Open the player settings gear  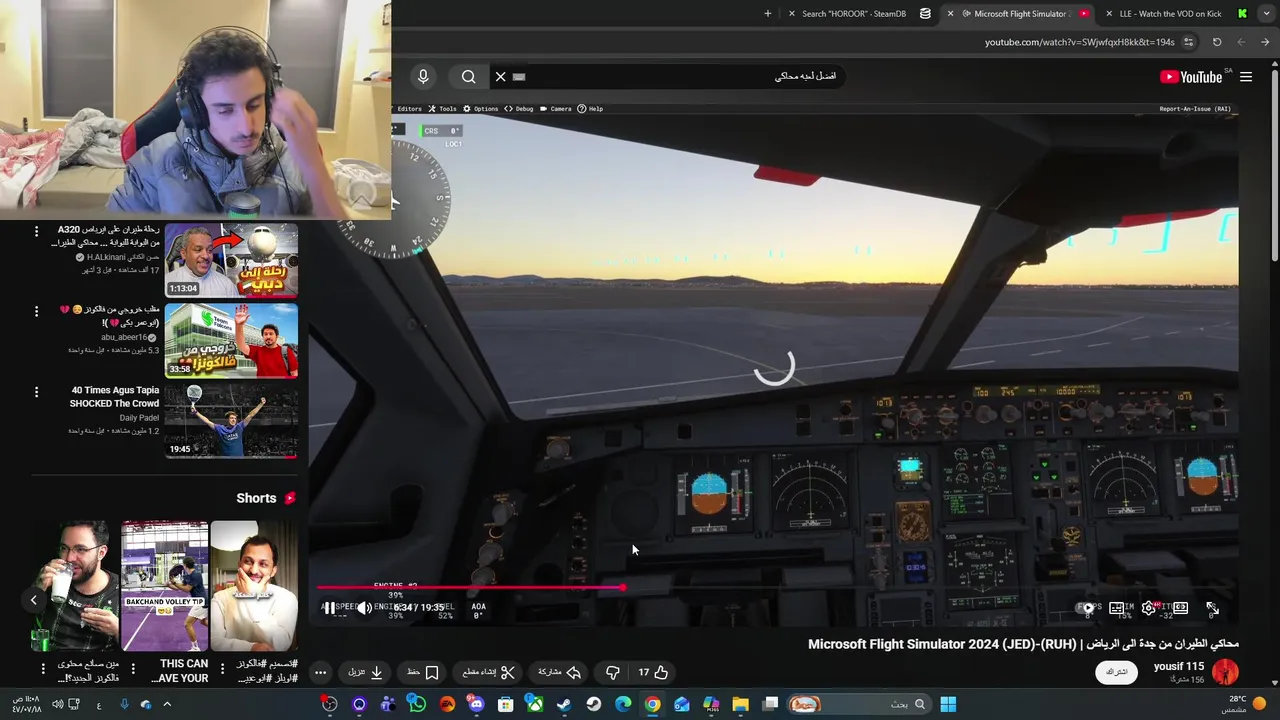(x=1149, y=608)
